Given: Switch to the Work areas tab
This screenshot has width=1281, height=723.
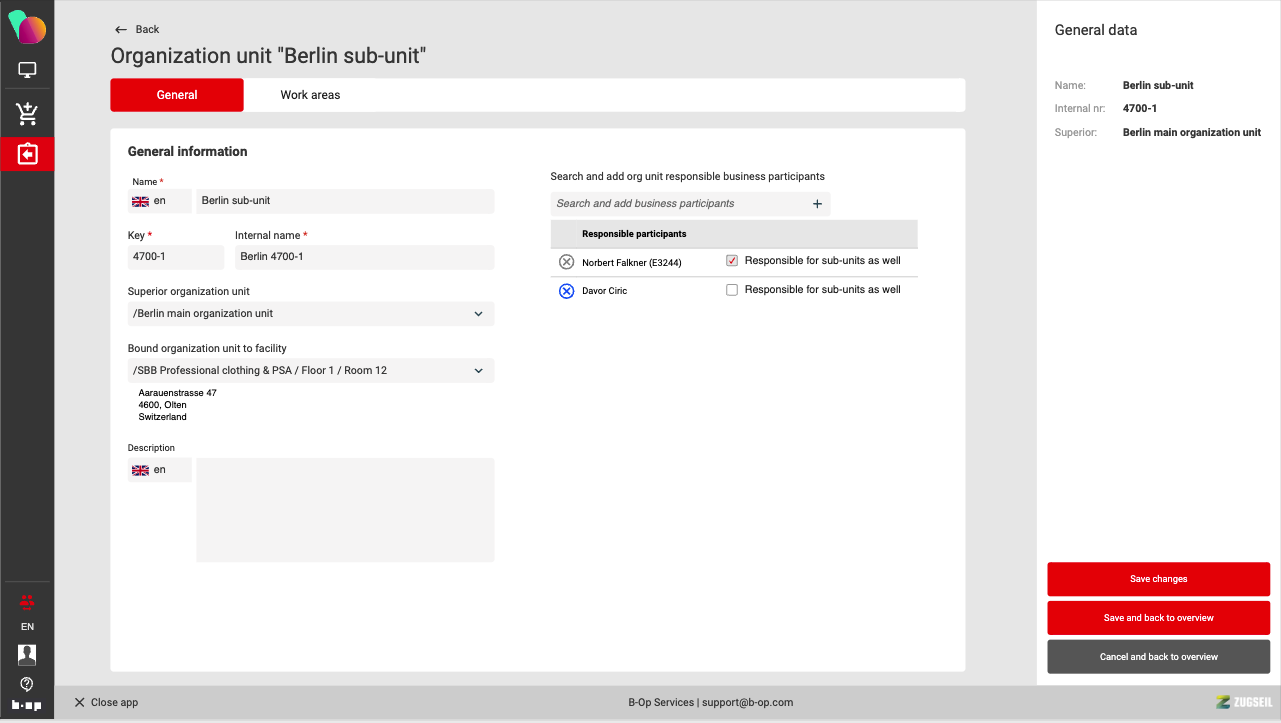Looking at the screenshot, I should tap(310, 95).
